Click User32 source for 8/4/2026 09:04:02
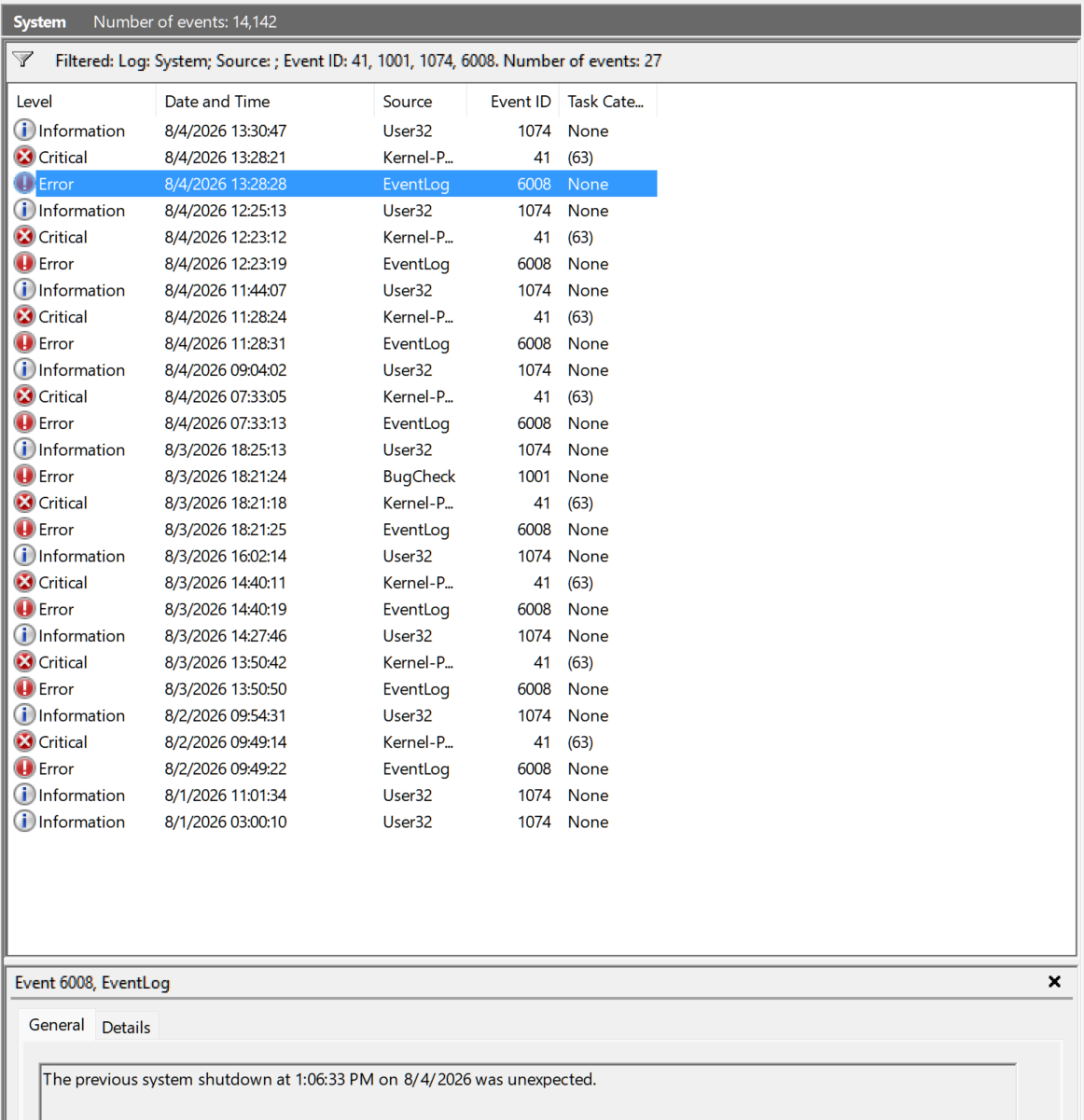This screenshot has width=1084, height=1120. click(408, 369)
